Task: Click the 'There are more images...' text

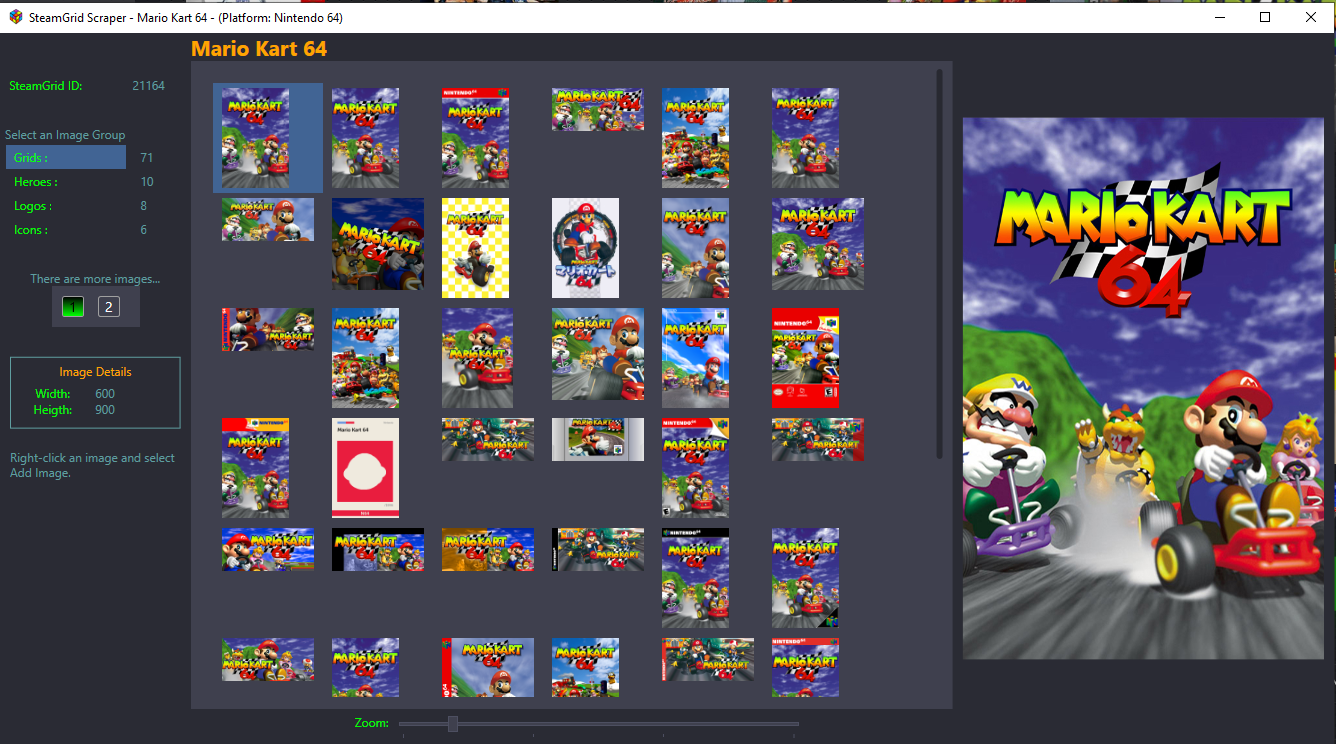Action: (95, 279)
